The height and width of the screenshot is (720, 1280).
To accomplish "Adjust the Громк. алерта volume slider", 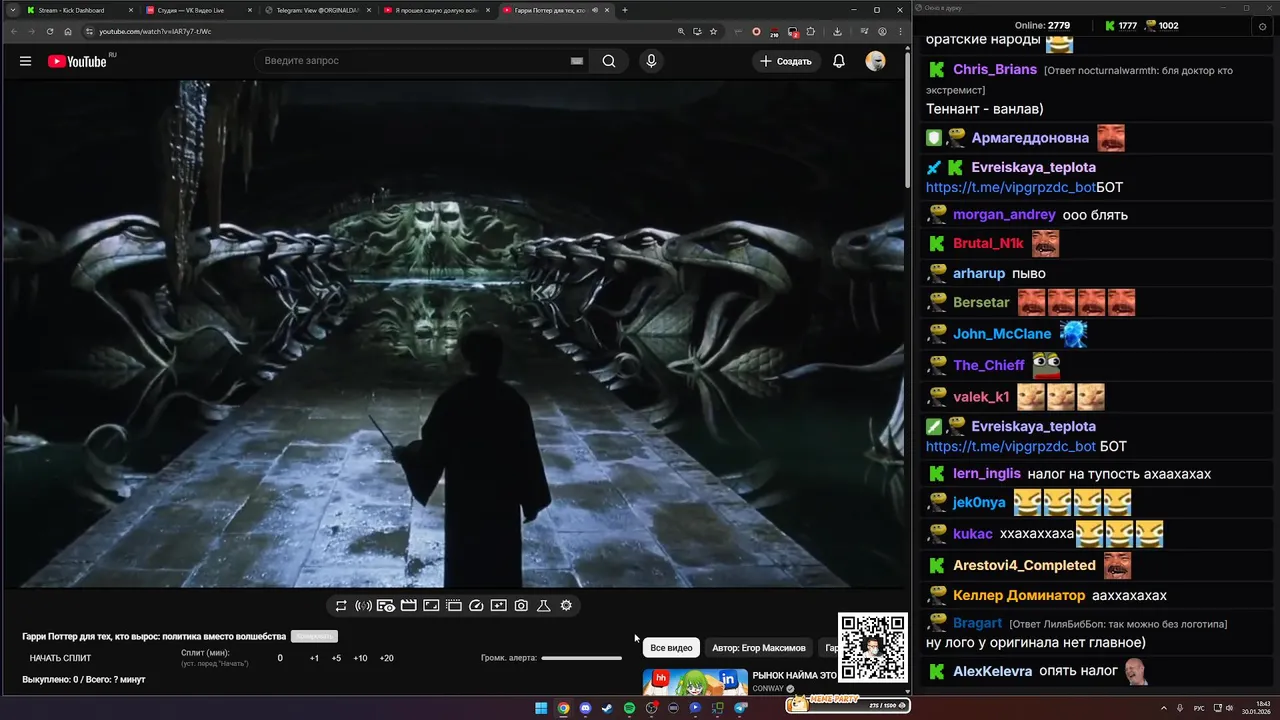I will click(581, 658).
